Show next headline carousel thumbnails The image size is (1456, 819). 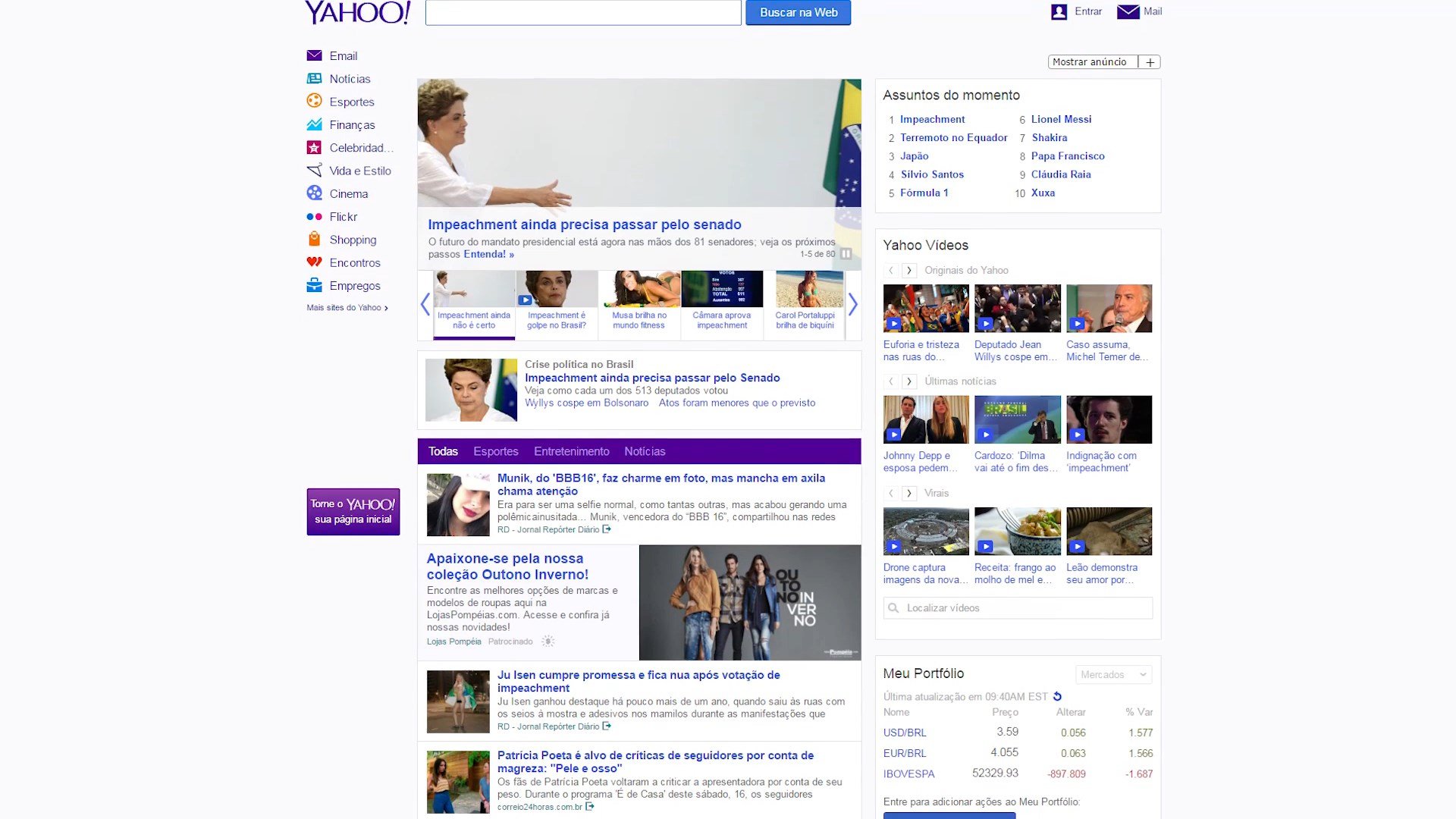coord(852,304)
